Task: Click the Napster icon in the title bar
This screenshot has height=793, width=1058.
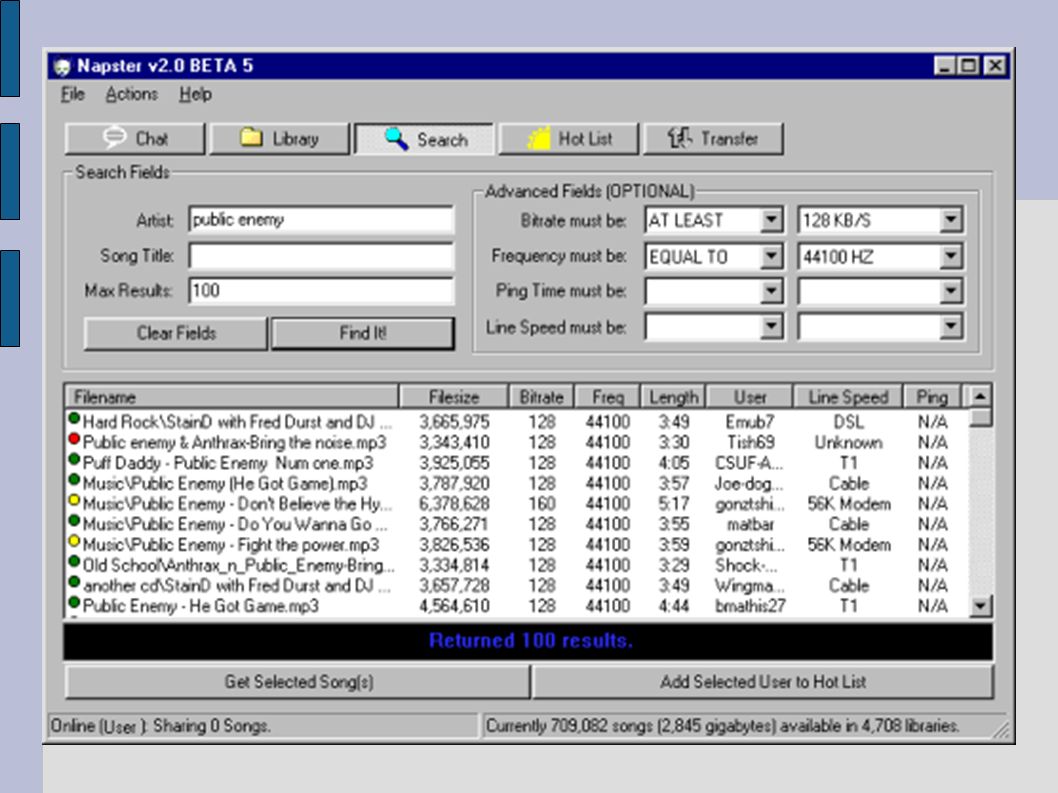Action: [62, 66]
